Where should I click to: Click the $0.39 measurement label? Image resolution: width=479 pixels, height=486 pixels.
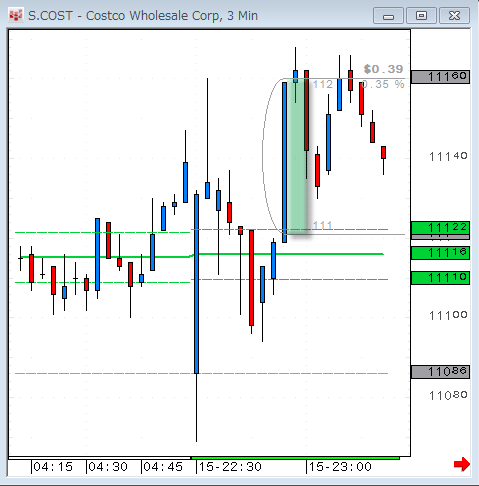(383, 69)
